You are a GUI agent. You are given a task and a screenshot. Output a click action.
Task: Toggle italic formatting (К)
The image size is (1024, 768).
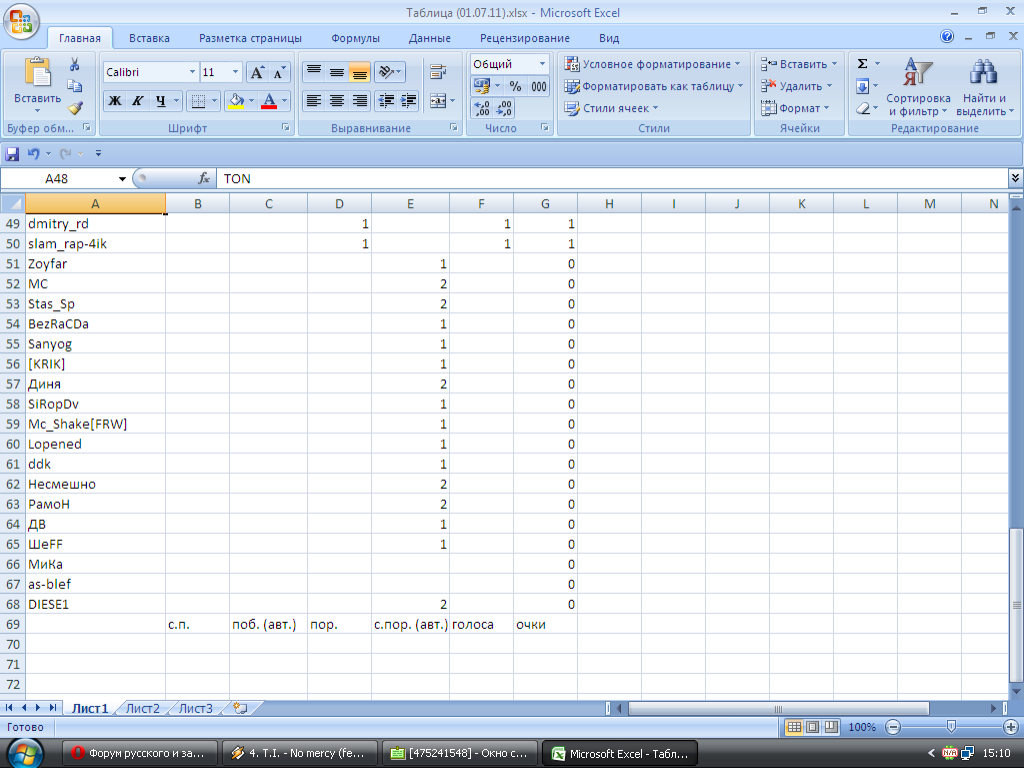pos(137,101)
